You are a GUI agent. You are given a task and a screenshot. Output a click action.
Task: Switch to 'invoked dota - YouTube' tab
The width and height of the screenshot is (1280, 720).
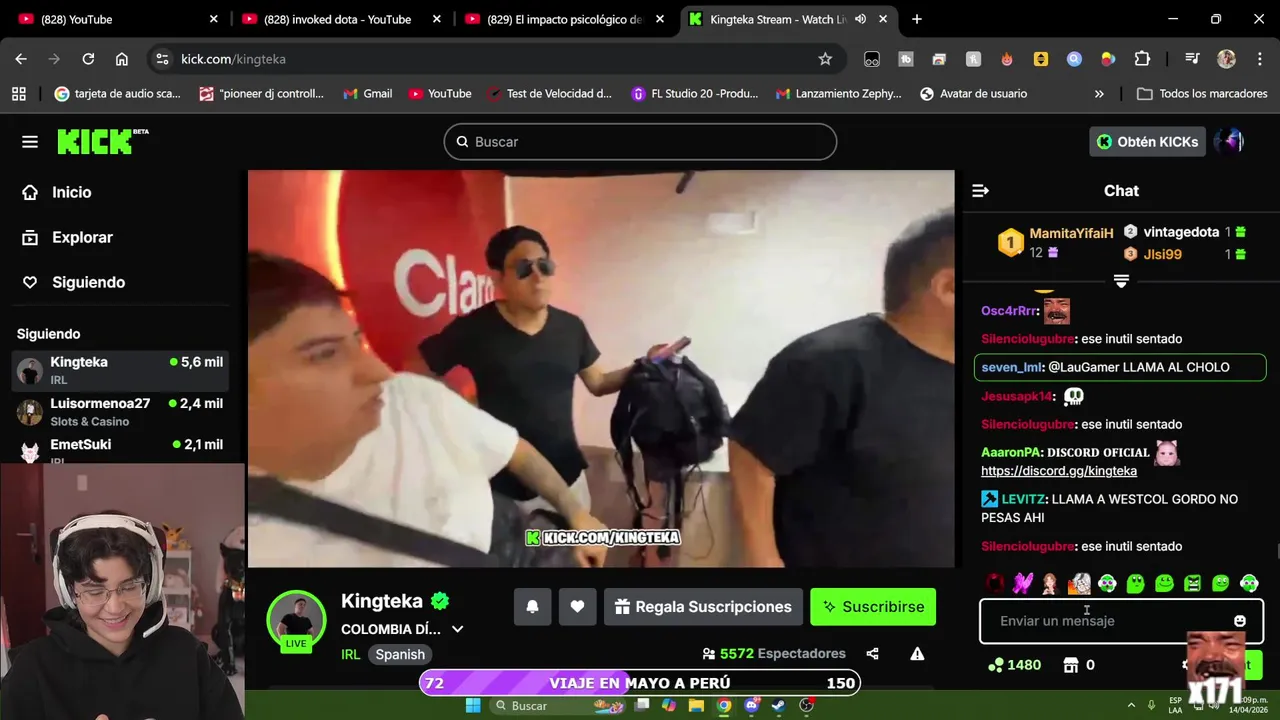[x=340, y=19]
